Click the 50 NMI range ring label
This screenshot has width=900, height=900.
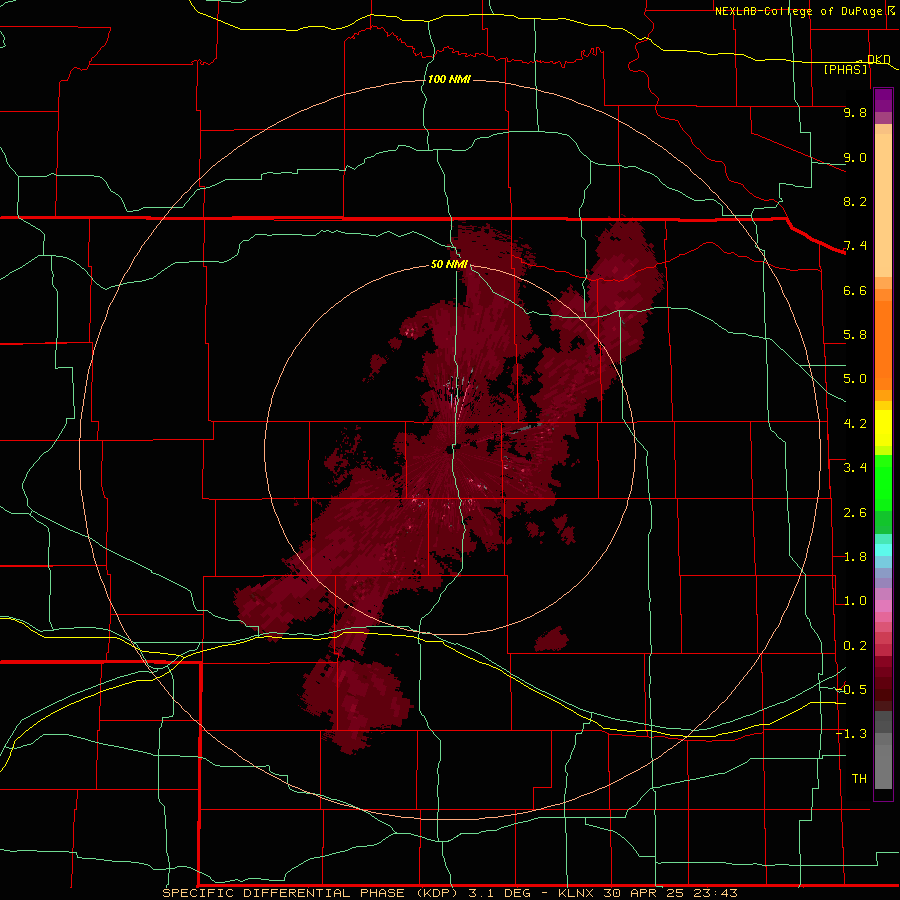[449, 264]
